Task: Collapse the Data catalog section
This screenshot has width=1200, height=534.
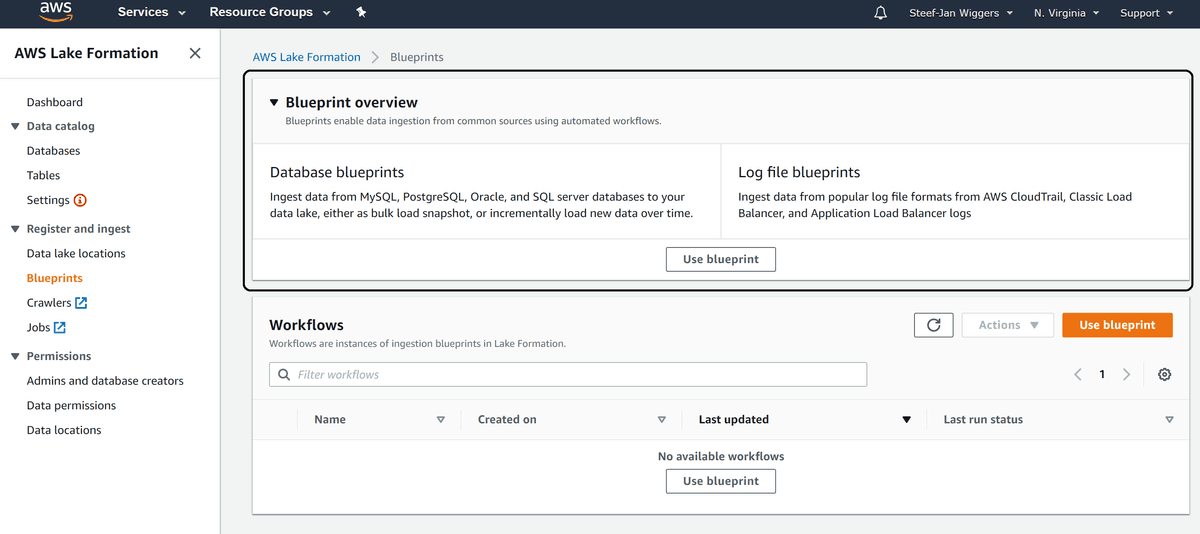Action: pos(15,127)
